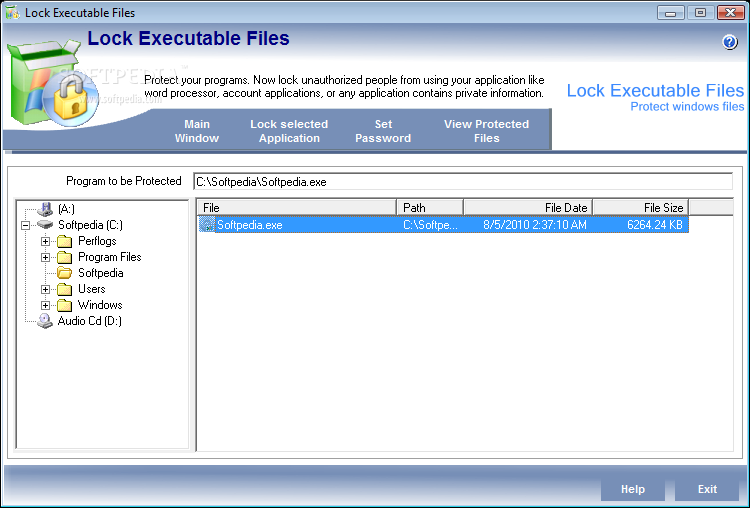This screenshot has height=508, width=750.
Task: Click the Program to be Protected field
Action: point(463,182)
